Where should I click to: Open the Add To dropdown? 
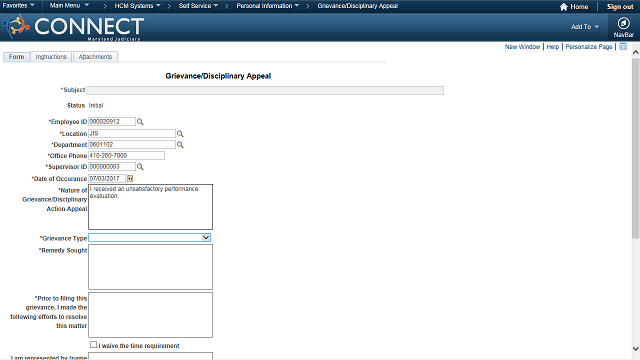tap(585, 27)
